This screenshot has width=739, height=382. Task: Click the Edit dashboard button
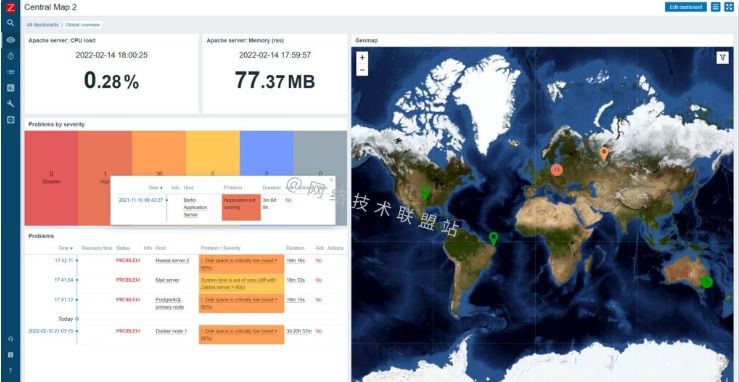click(x=686, y=7)
